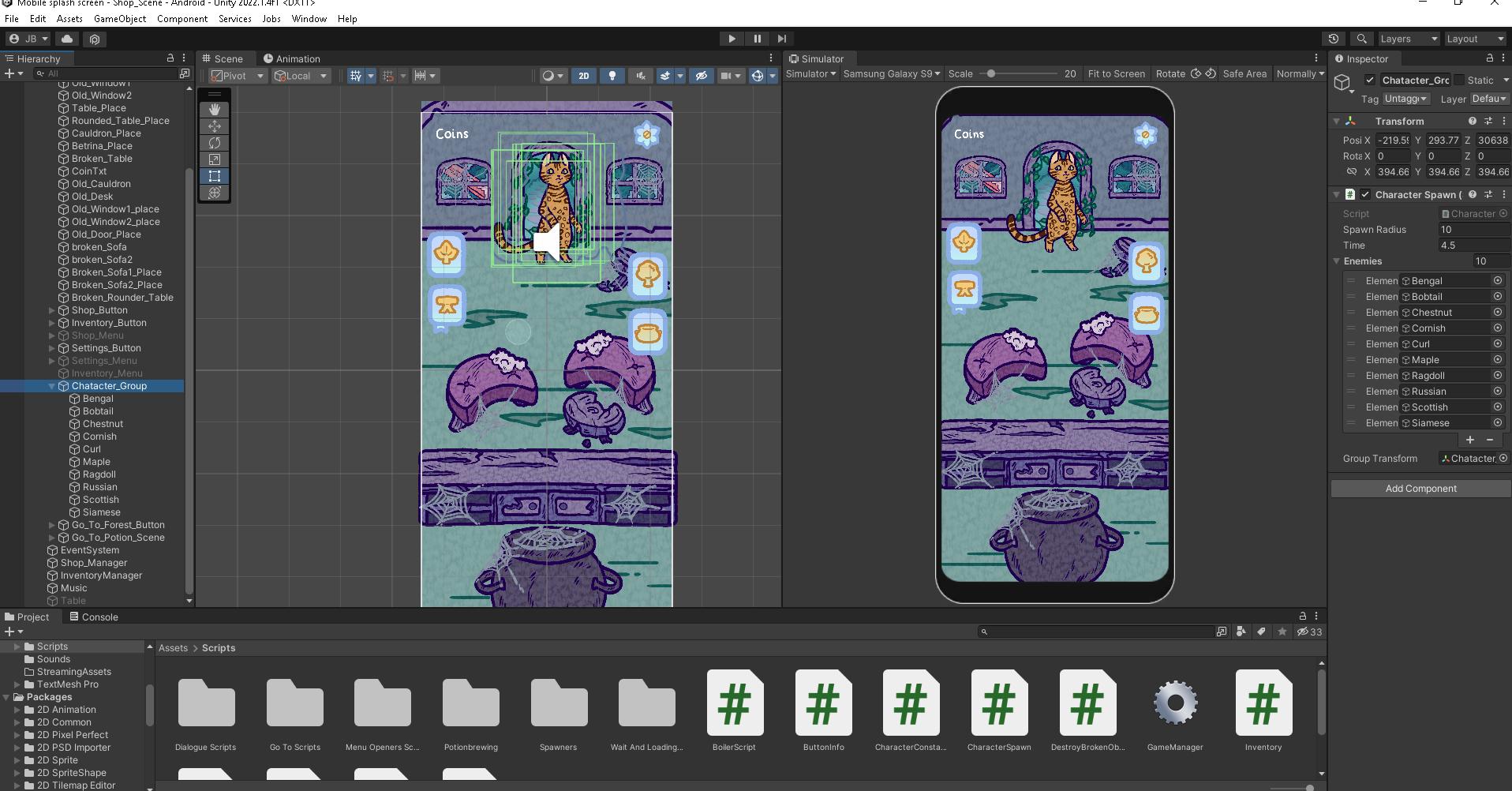The width and height of the screenshot is (1512, 791).
Task: Open the Undo History icon
Action: (1334, 39)
